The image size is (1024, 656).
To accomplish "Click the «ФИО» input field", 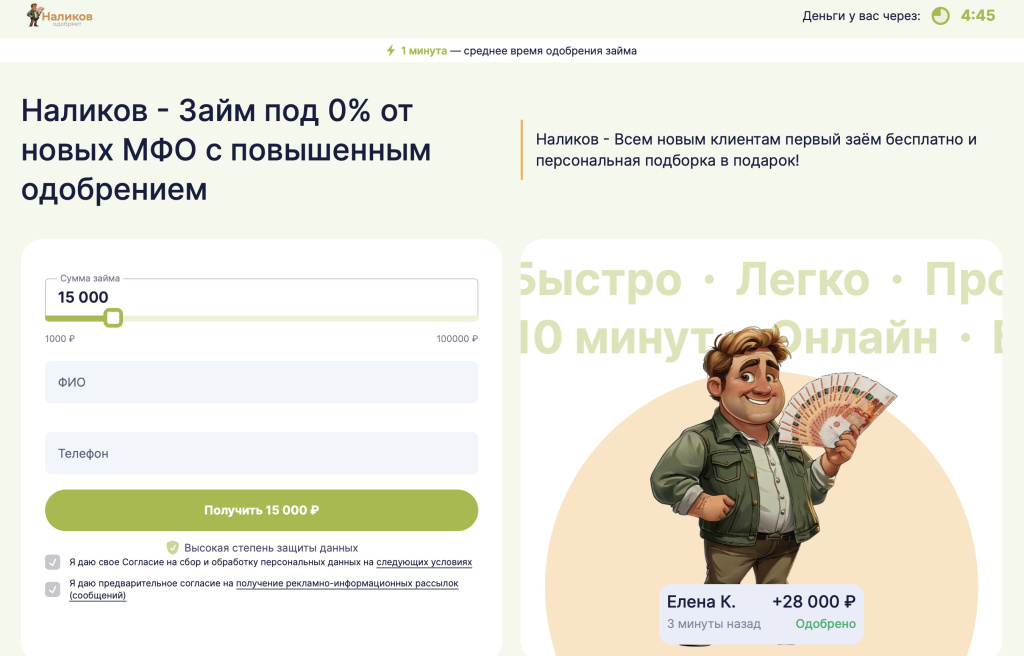I will coord(260,382).
